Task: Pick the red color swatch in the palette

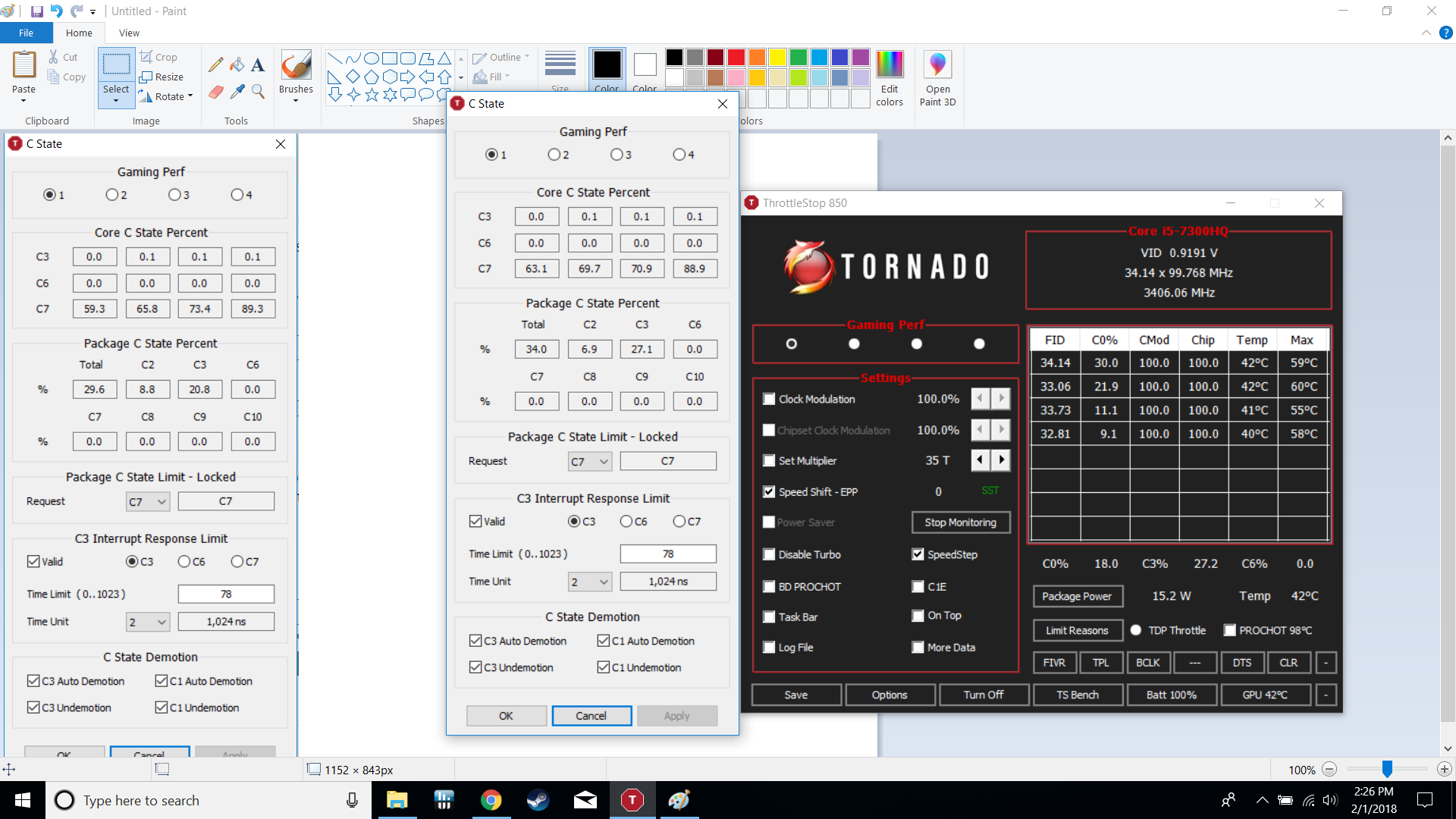Action: [736, 58]
